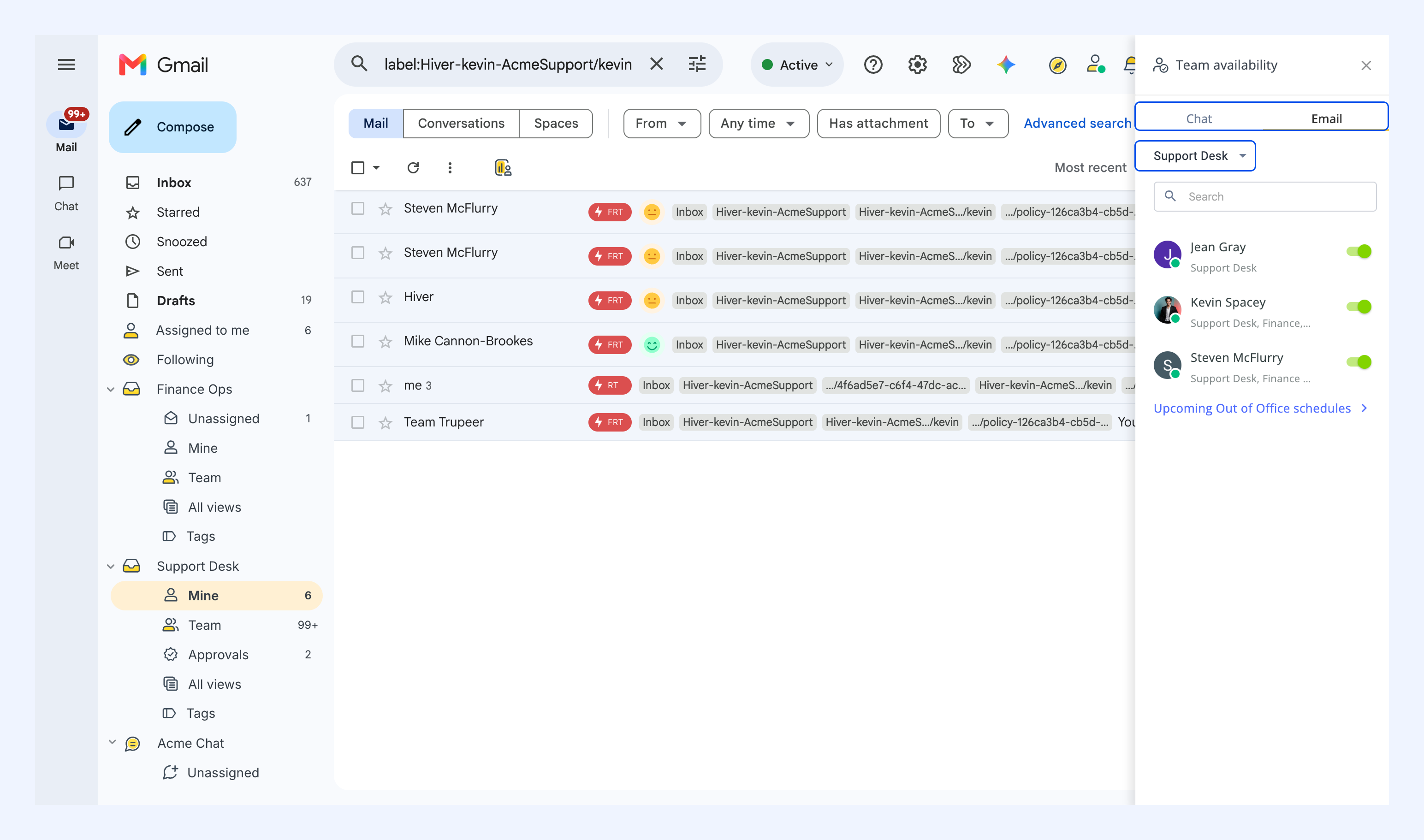Screen dimensions: 1424x840
Task: Click the Hiver analytics icon in toolbar
Action: pos(503,167)
